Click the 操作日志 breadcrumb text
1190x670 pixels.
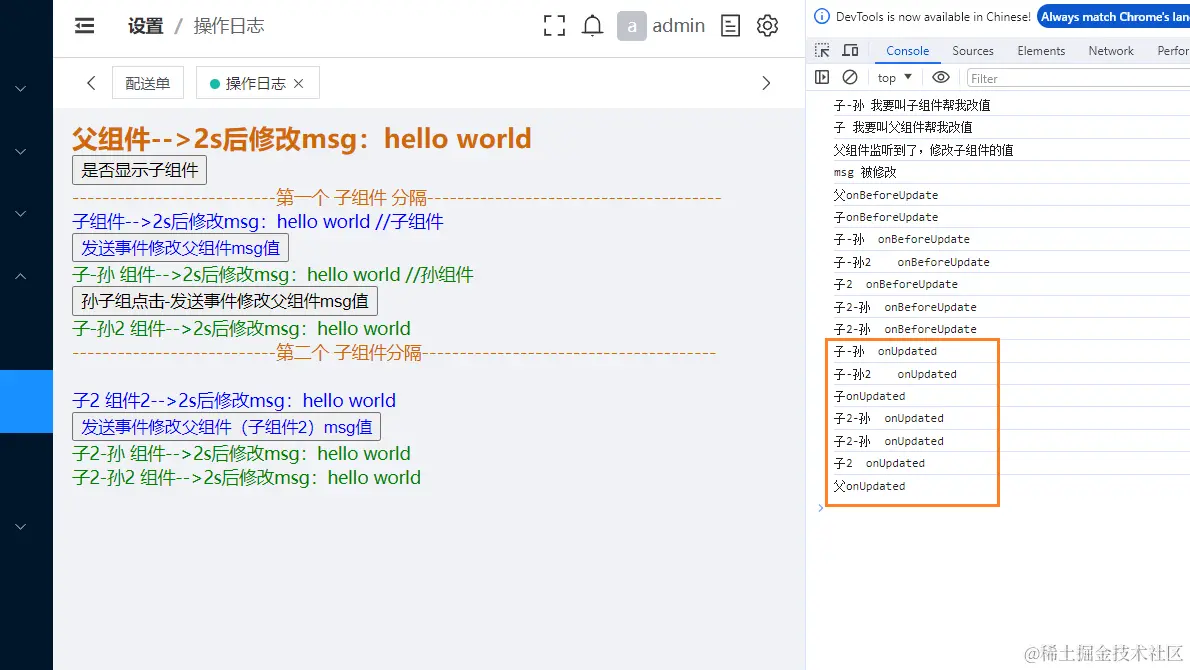pos(228,26)
